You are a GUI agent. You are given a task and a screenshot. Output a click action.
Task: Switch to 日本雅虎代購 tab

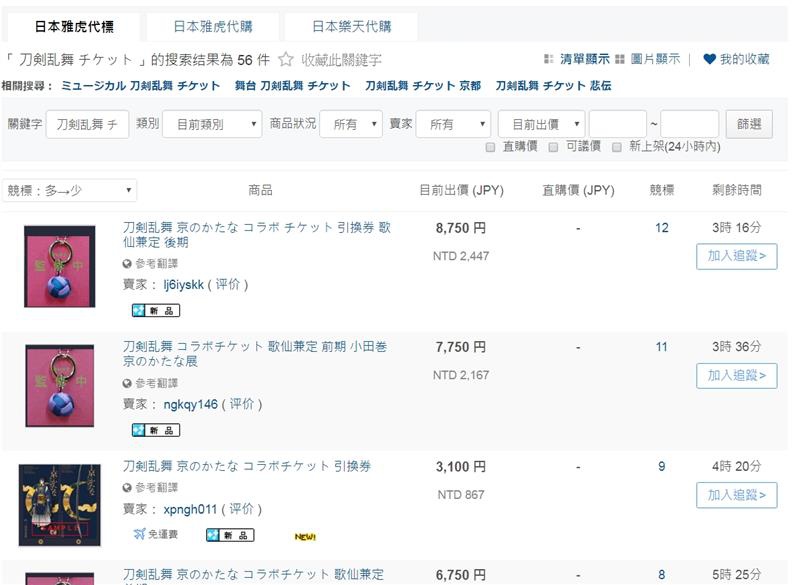pos(213,27)
